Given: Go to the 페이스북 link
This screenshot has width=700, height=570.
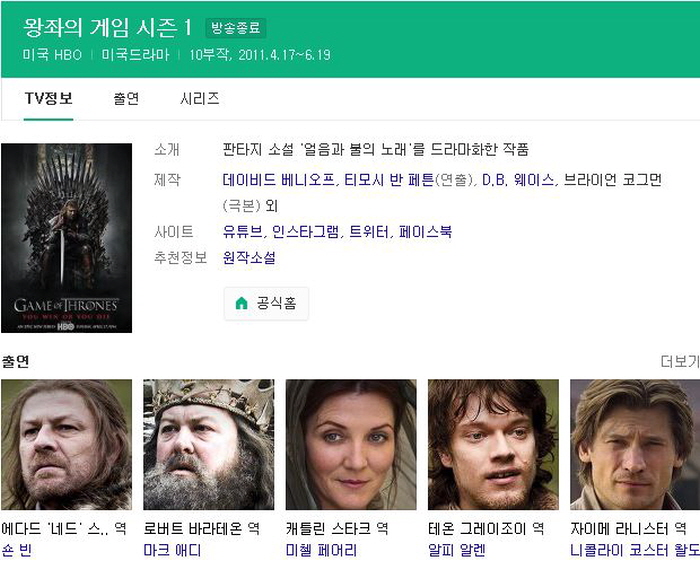Looking at the screenshot, I should 424,232.
